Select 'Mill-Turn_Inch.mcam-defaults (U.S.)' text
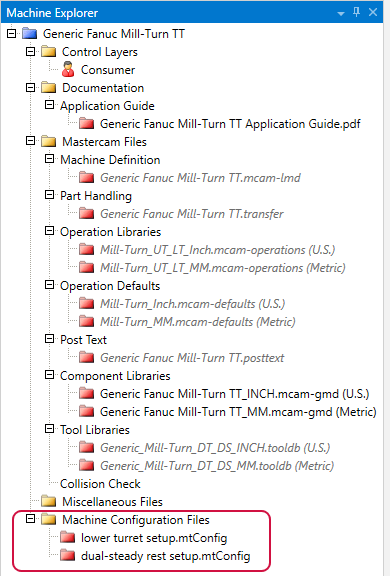Screen dimensions: 390x576 [x=193, y=304]
